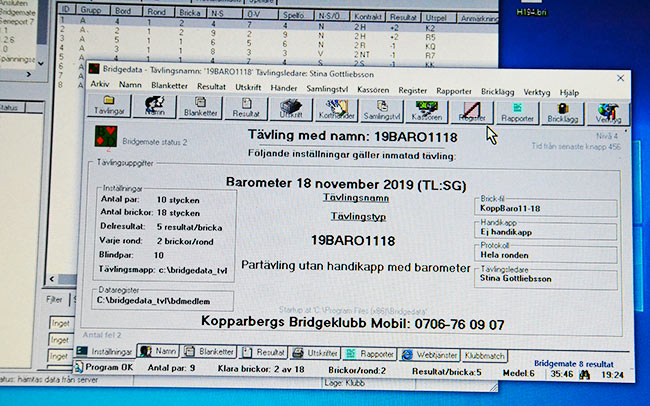Open the Kassören menu

tap(373, 90)
